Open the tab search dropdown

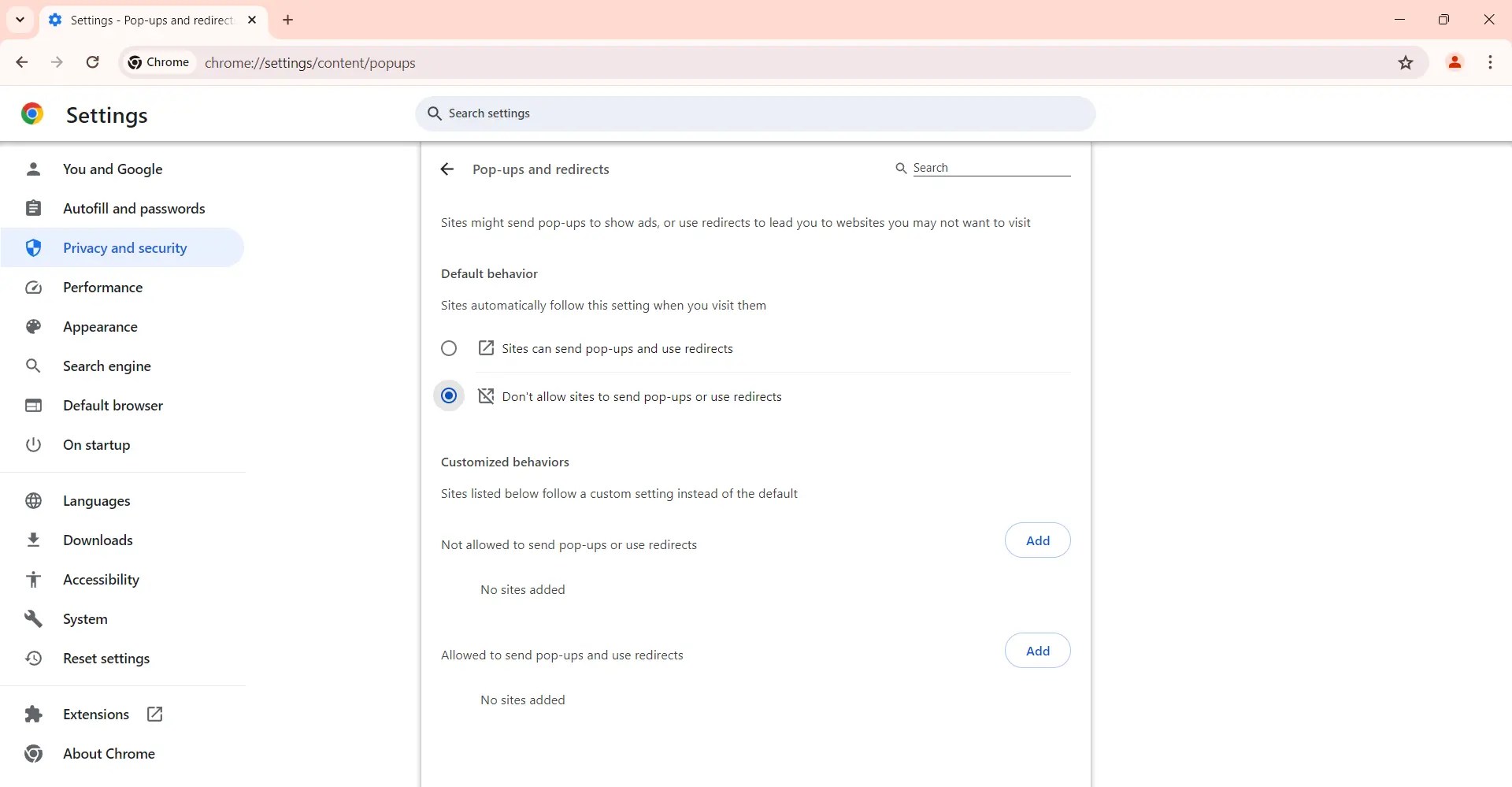coord(20,20)
